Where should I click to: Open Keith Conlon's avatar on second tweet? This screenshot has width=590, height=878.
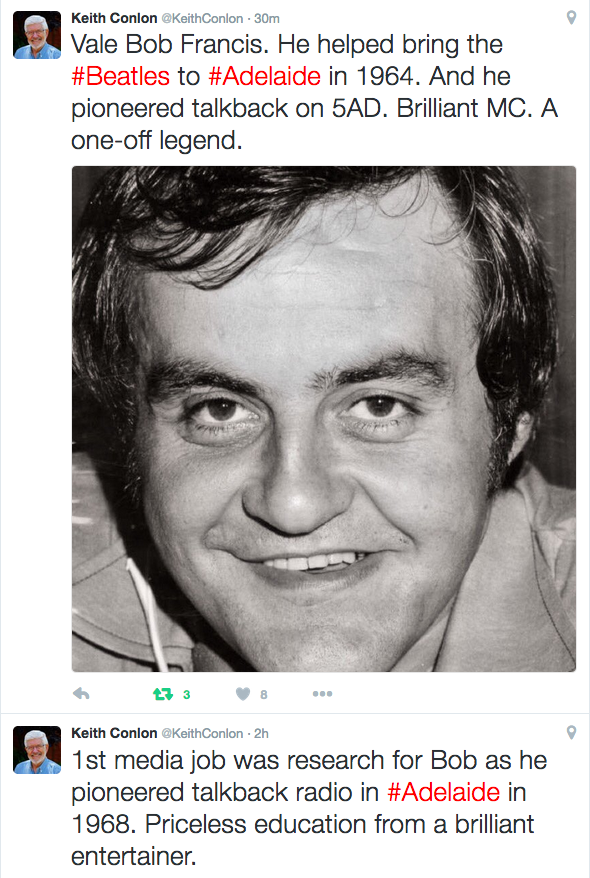[x=37, y=750]
